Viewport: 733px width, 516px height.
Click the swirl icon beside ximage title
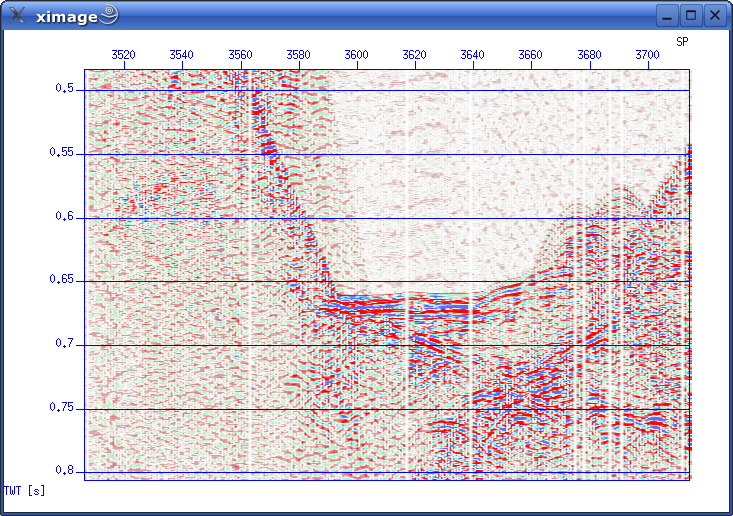(x=108, y=15)
